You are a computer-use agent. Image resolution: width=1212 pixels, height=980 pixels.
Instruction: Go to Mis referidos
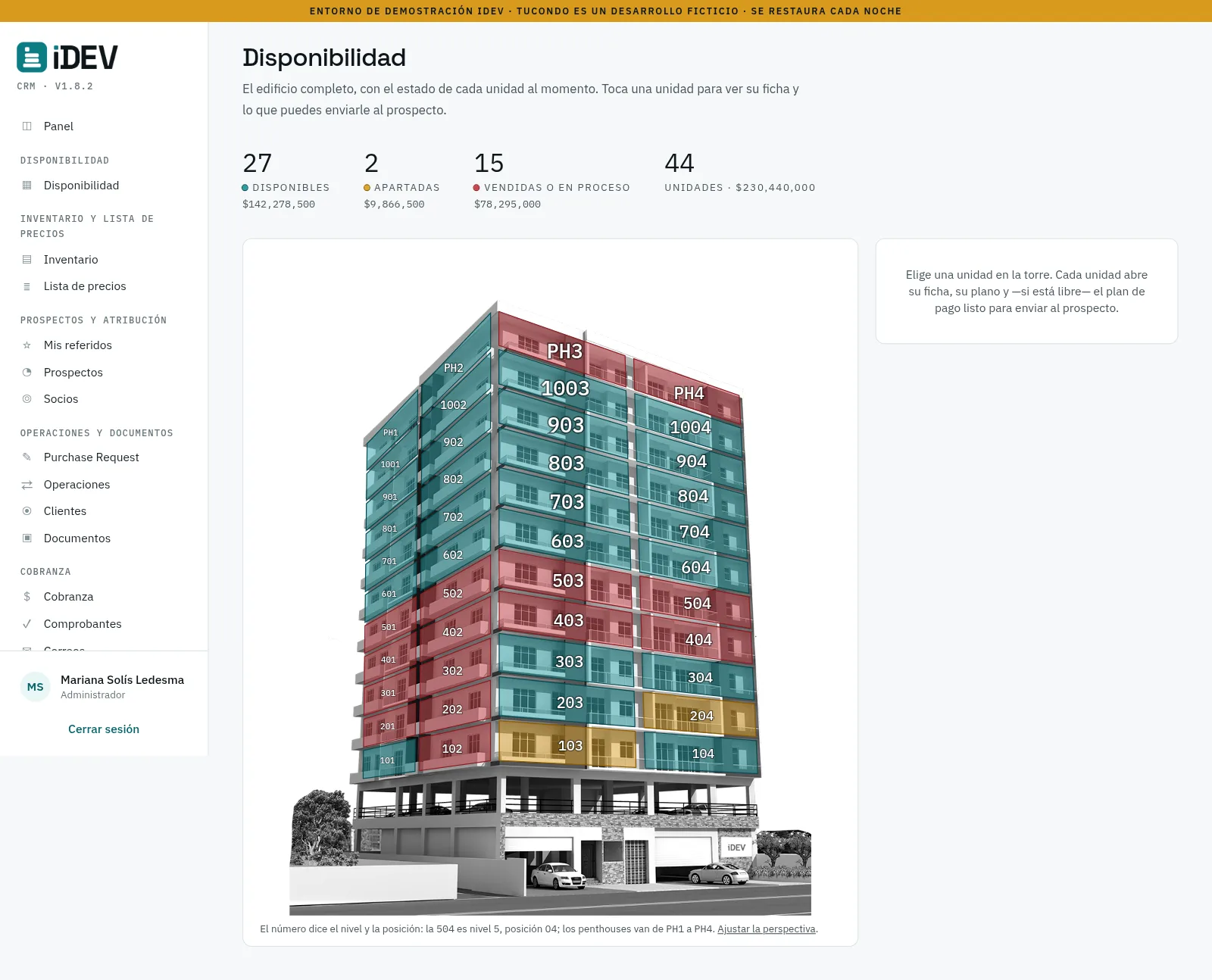[104, 345]
